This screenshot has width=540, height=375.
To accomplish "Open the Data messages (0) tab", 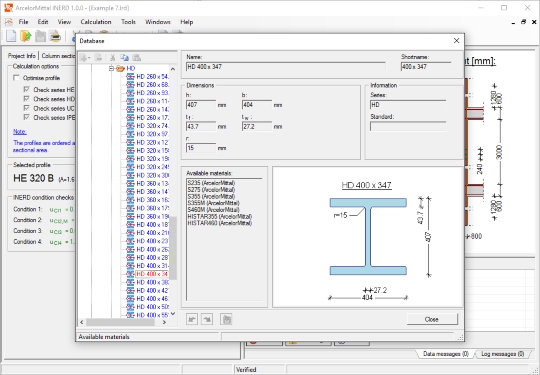I will 446,354.
